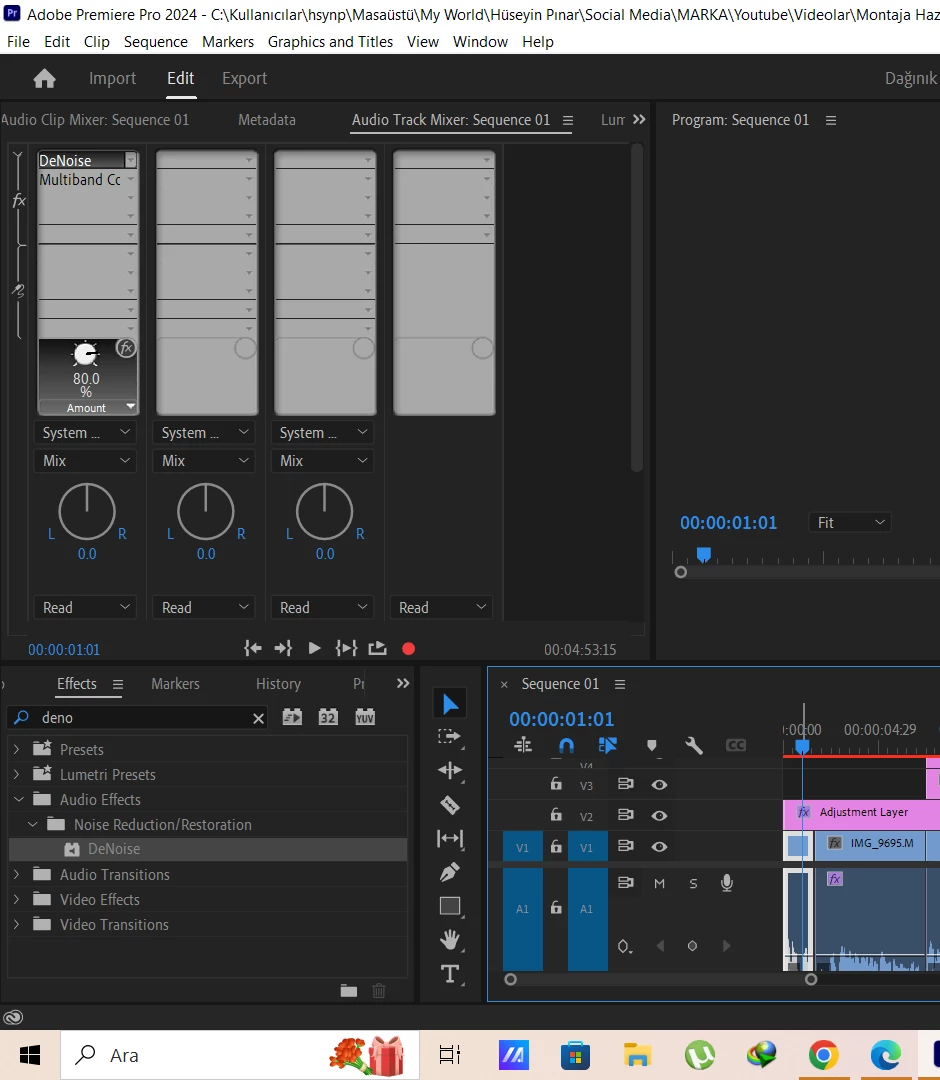This screenshot has height=1080, width=940.
Task: Toggle track lock on V2
Action: point(556,815)
